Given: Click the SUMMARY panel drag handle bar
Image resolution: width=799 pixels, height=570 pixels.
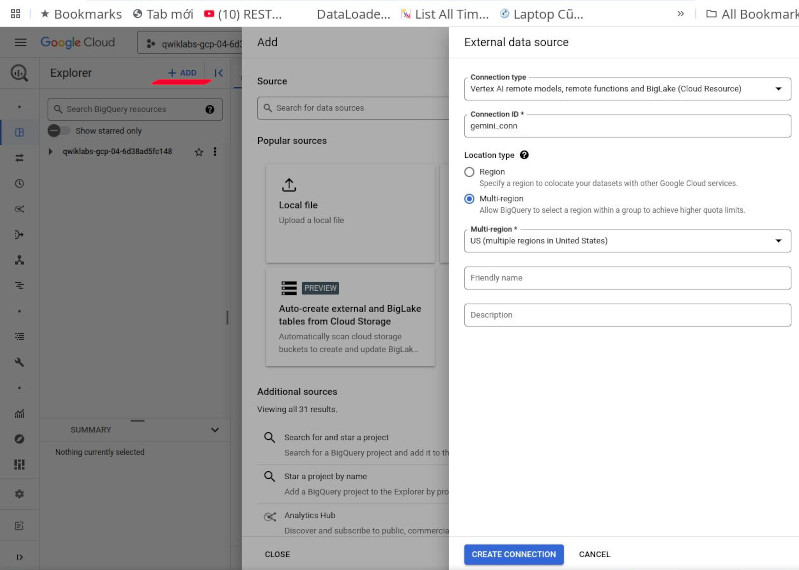Looking at the screenshot, I should pyautogui.click(x=138, y=421).
